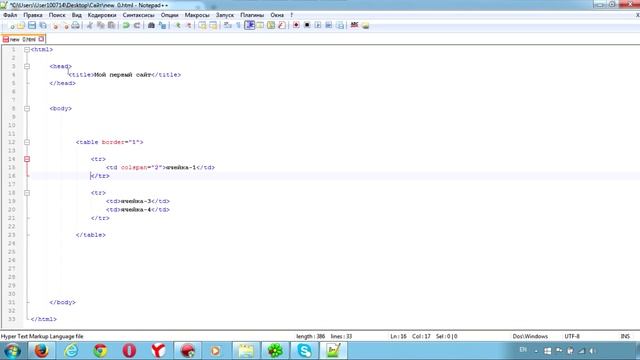Open the Файл menu
The image size is (640, 360).
(10, 15)
